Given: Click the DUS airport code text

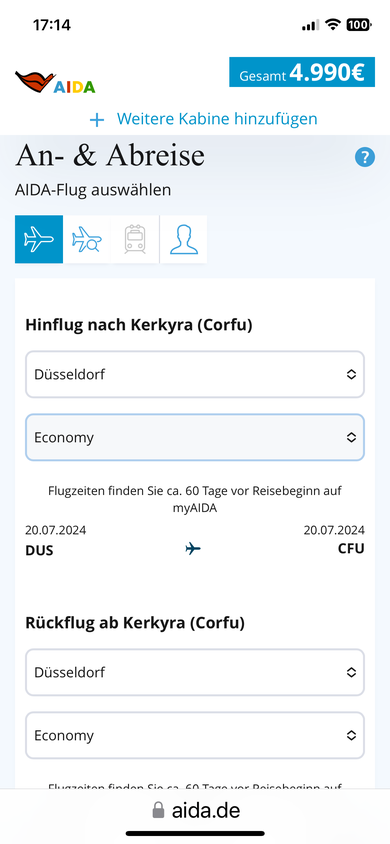Looking at the screenshot, I should tap(39, 551).
